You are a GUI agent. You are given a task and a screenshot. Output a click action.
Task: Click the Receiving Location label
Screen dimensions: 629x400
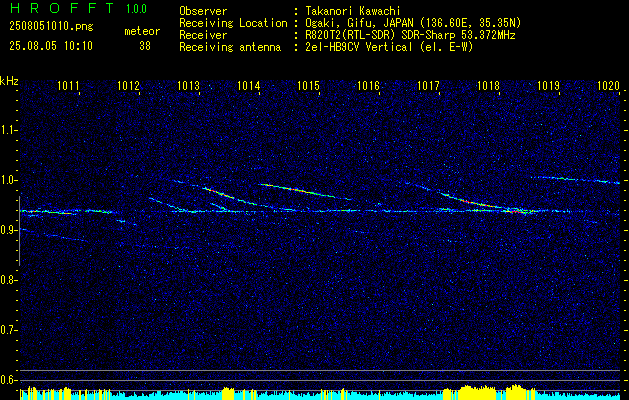(233, 23)
